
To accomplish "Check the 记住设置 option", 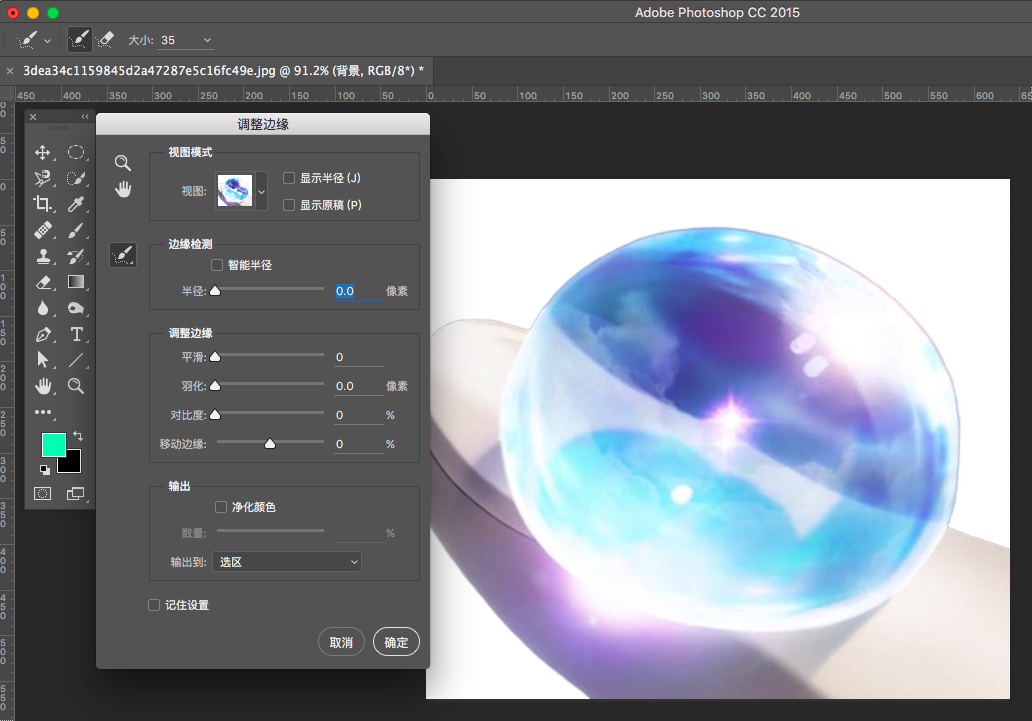I will click(153, 605).
